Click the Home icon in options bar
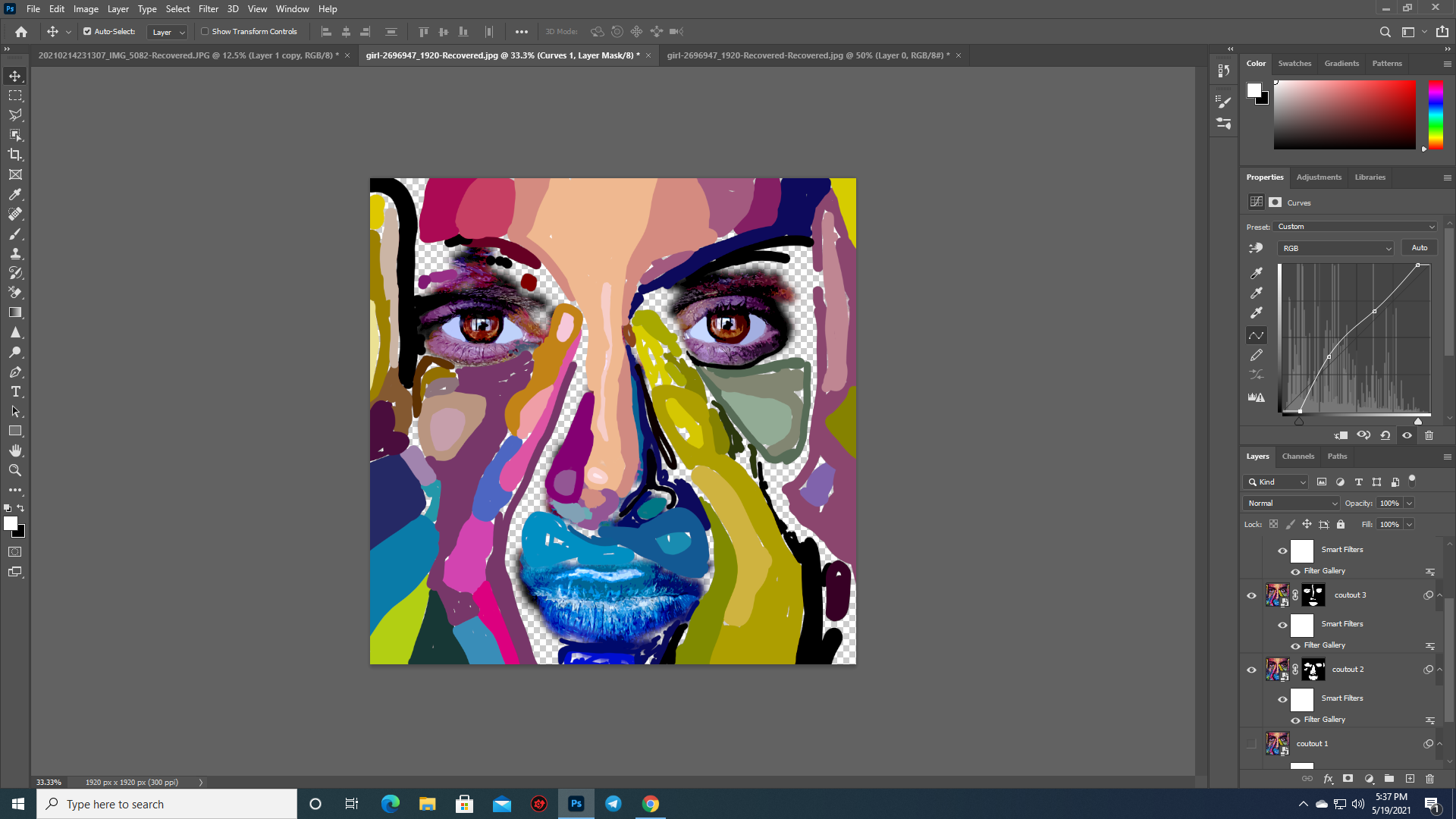 click(x=21, y=32)
